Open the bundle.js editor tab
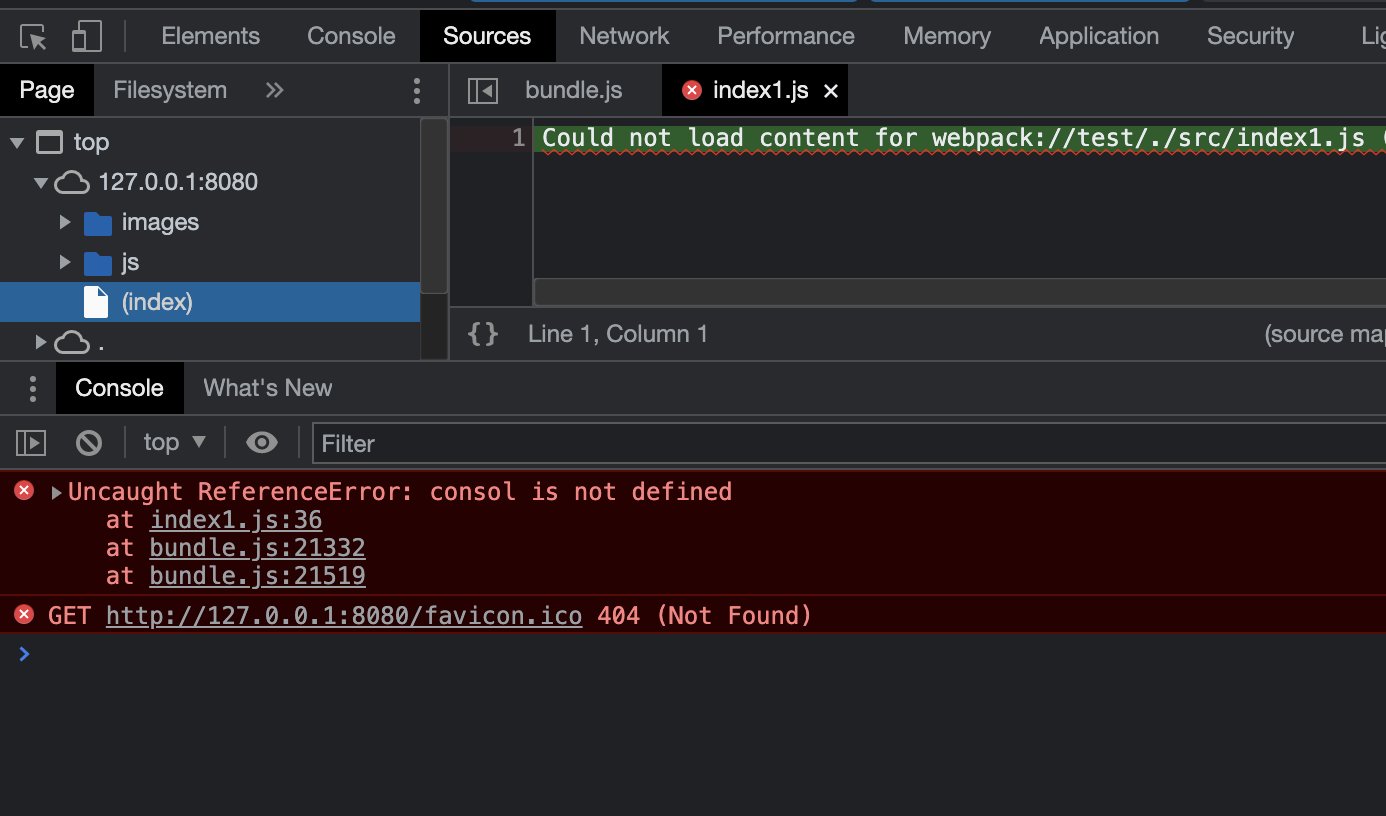Image resolution: width=1386 pixels, height=816 pixels. (x=573, y=91)
